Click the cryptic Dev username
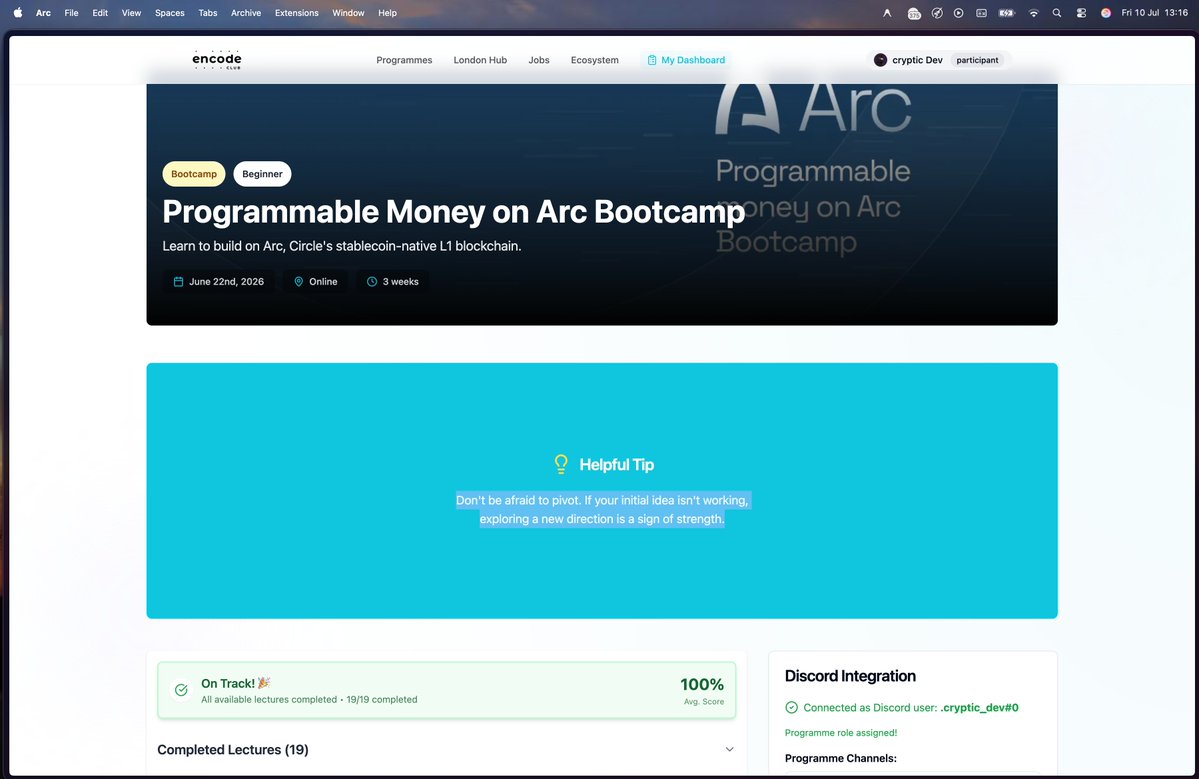 pyautogui.click(x=917, y=60)
